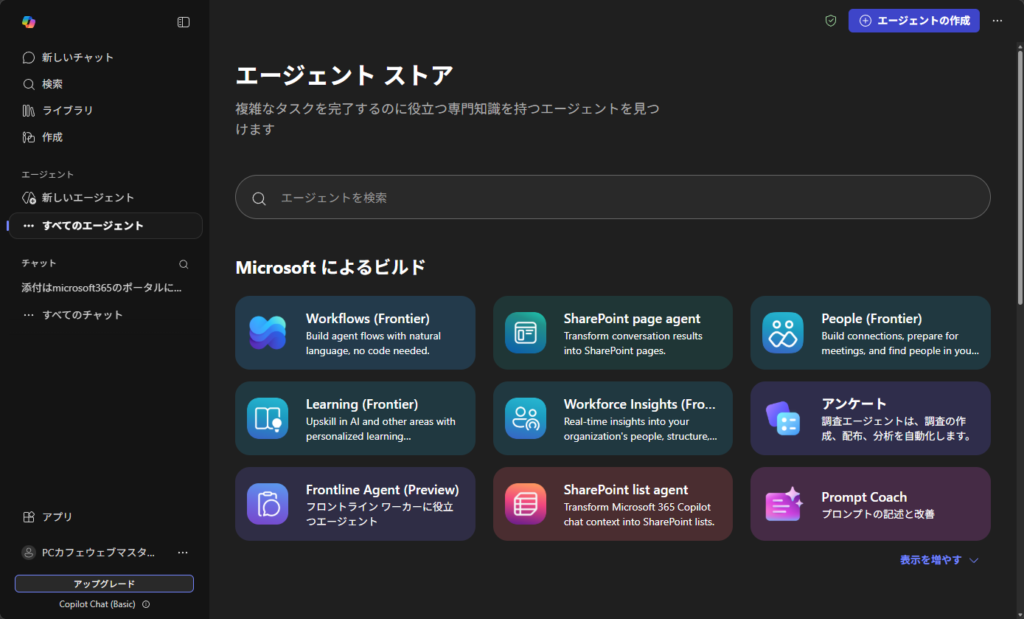This screenshot has width=1024, height=619.
Task: Open the Workflows (Frontier) agent card
Action: coord(355,333)
